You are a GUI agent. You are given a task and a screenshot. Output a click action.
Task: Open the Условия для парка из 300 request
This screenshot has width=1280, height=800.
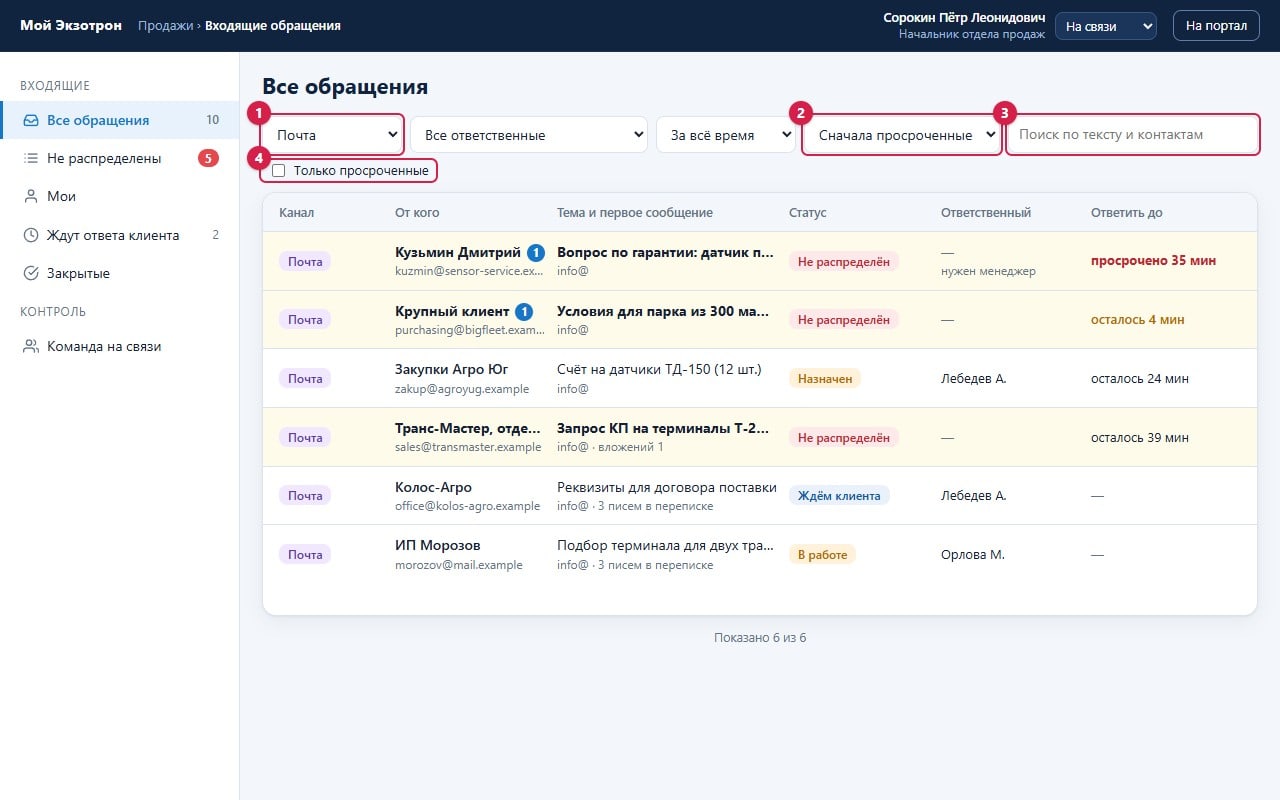click(x=760, y=320)
